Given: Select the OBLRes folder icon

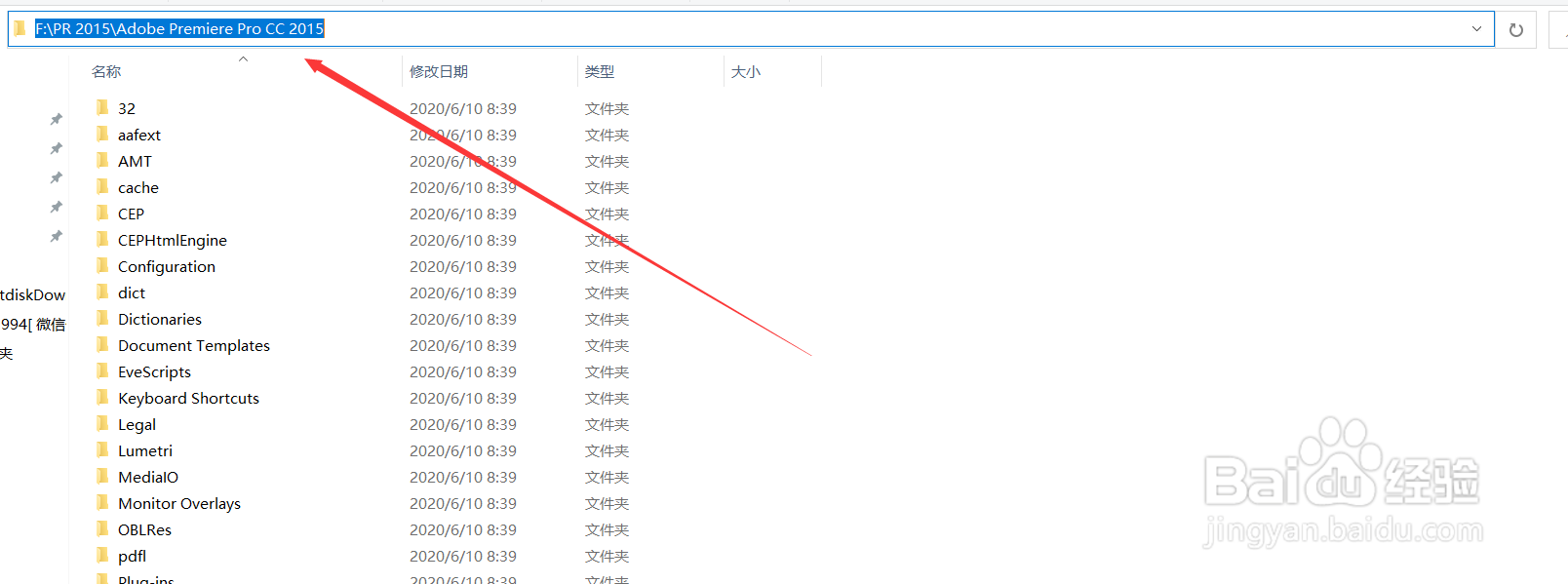Looking at the screenshot, I should pos(102,528).
